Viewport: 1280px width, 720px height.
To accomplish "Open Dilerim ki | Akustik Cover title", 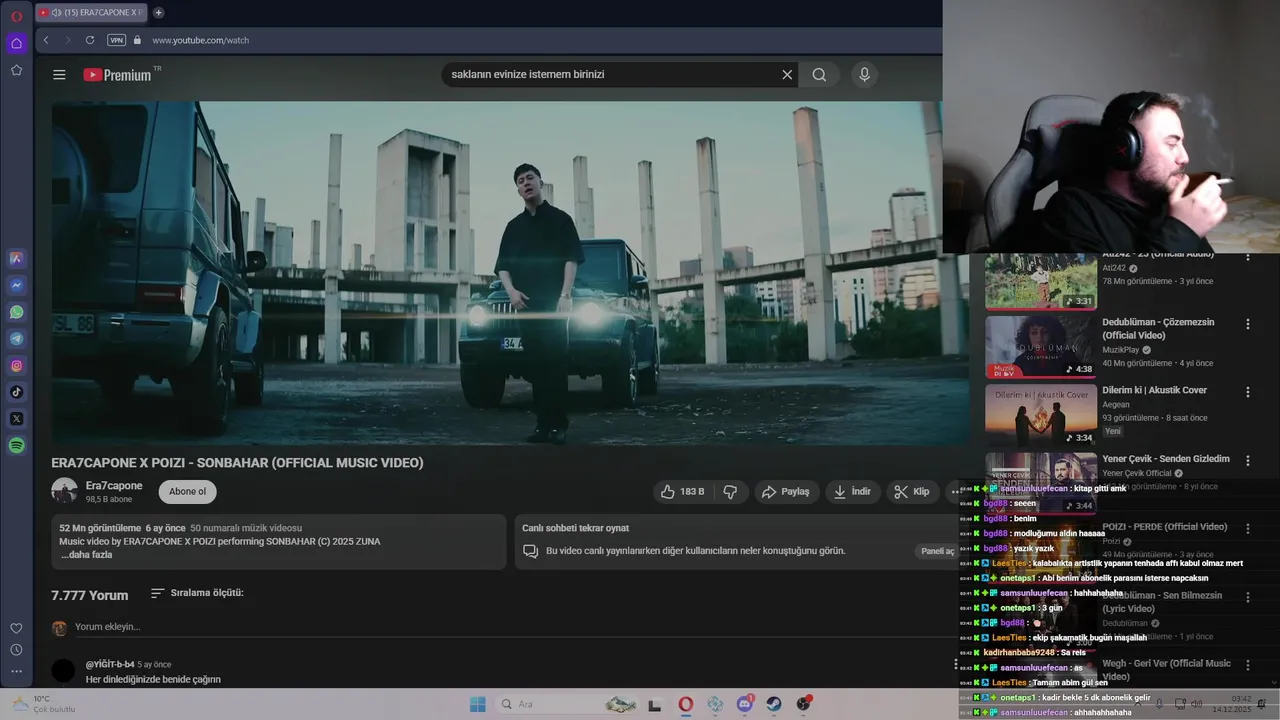I will (x=1155, y=391).
